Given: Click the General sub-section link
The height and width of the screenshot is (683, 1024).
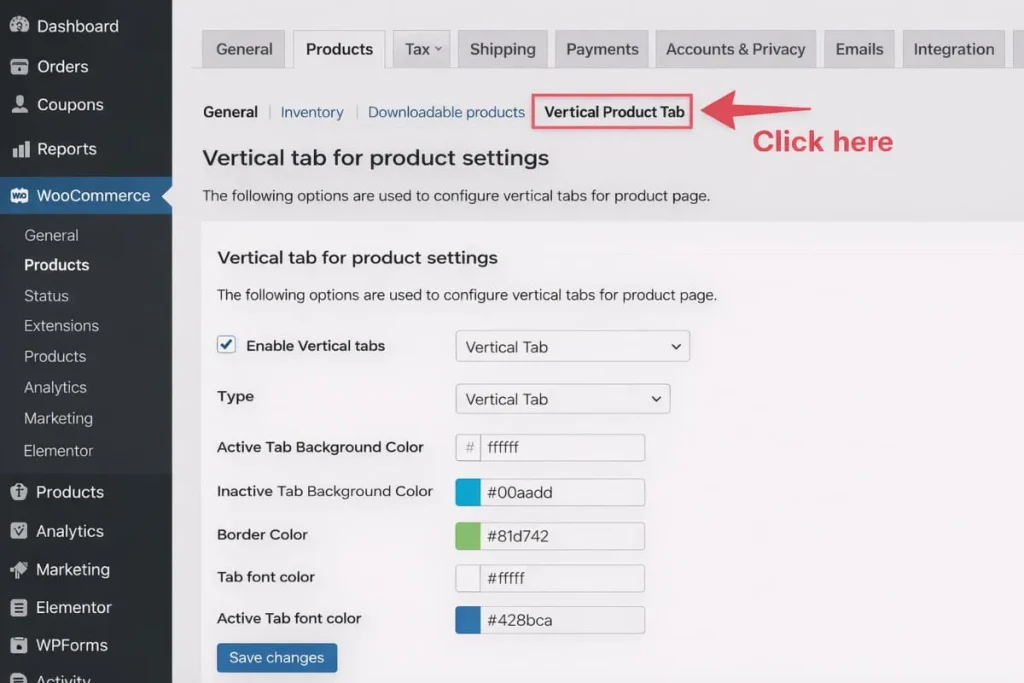Looking at the screenshot, I should 230,112.
